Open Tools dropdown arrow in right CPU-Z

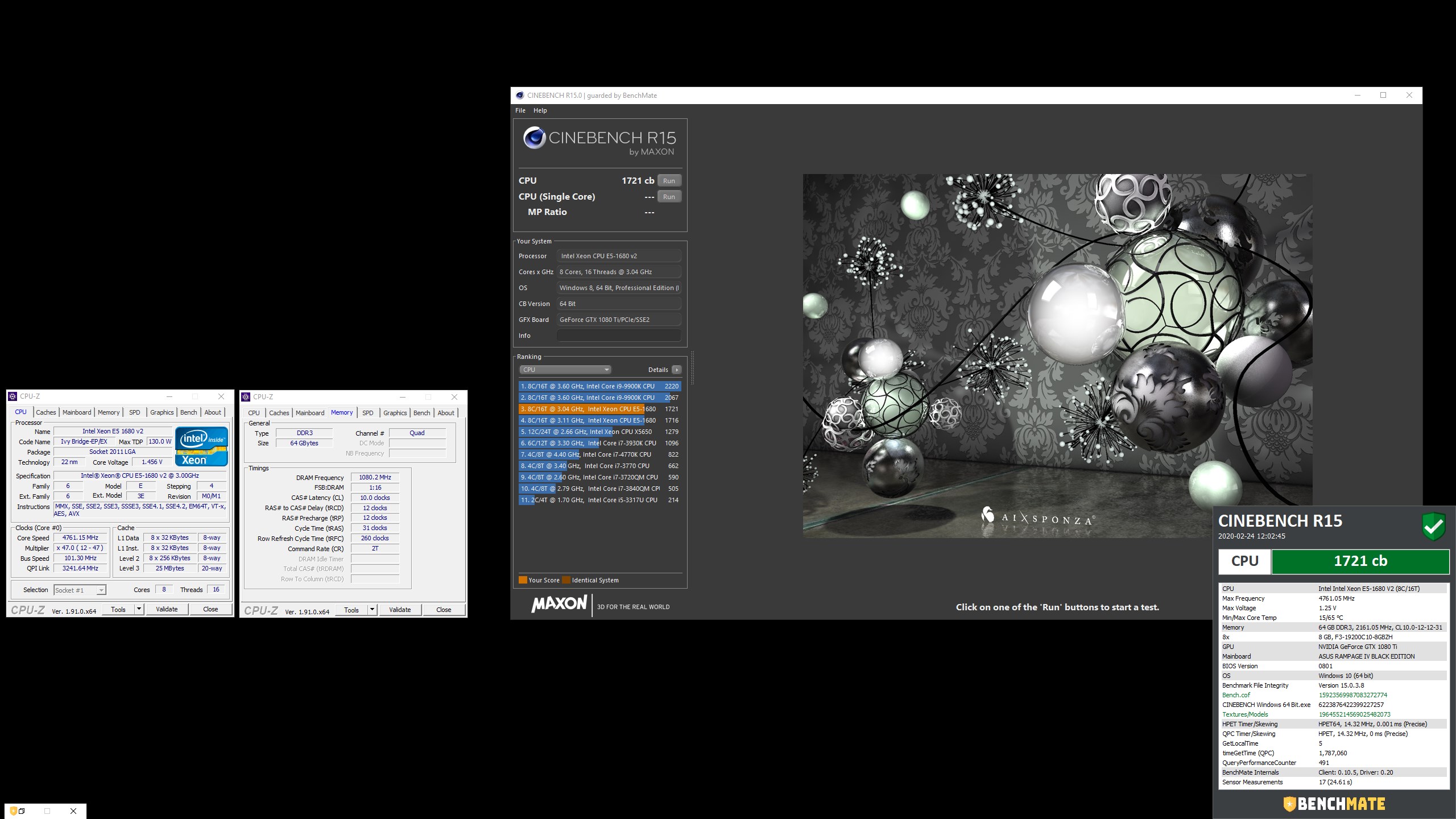pos(372,610)
